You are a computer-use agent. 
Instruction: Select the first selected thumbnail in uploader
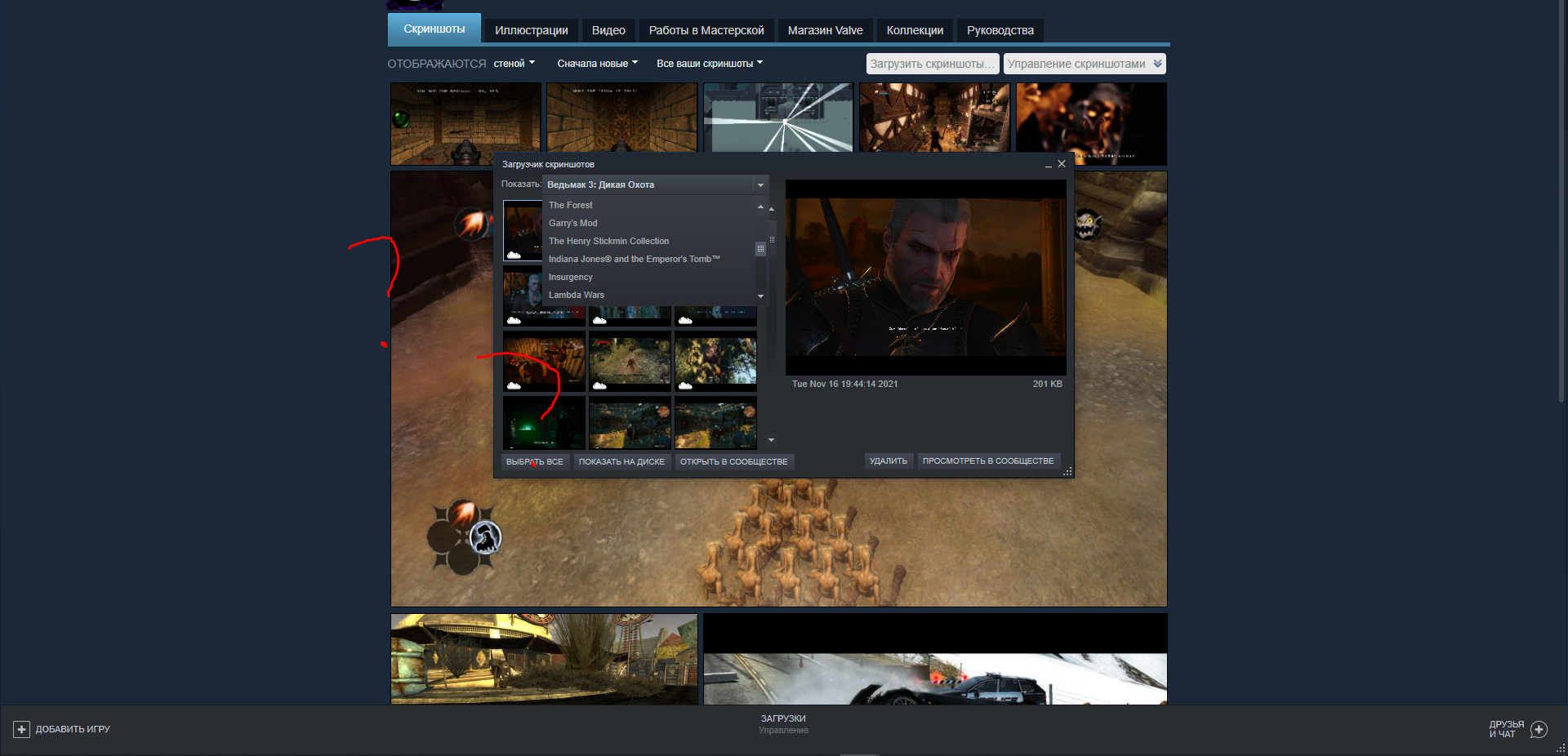523,231
